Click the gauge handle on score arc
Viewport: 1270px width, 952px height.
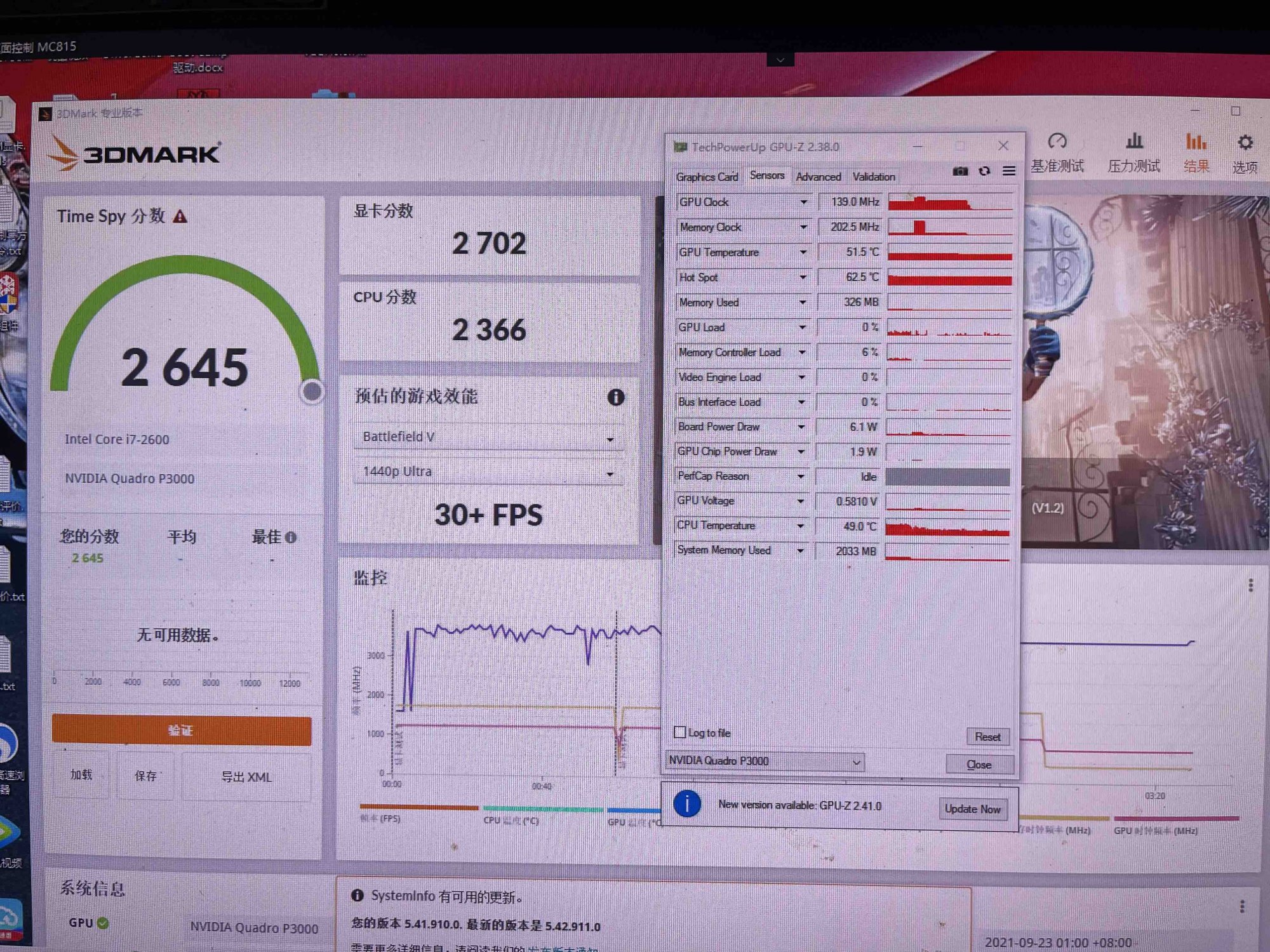312,392
